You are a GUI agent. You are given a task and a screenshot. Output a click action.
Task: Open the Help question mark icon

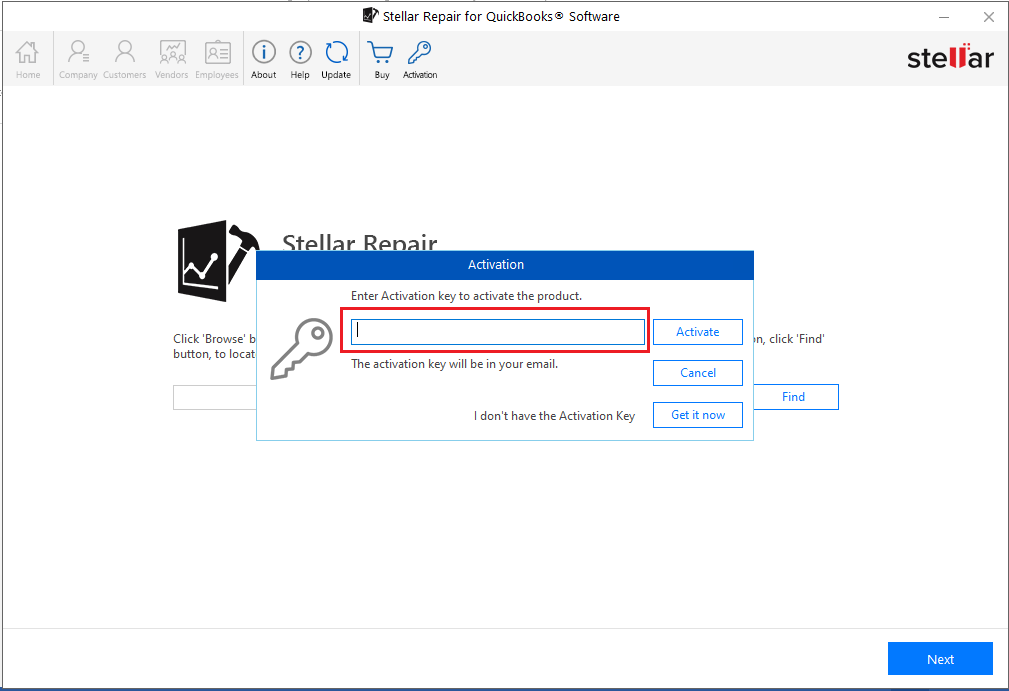coord(300,59)
